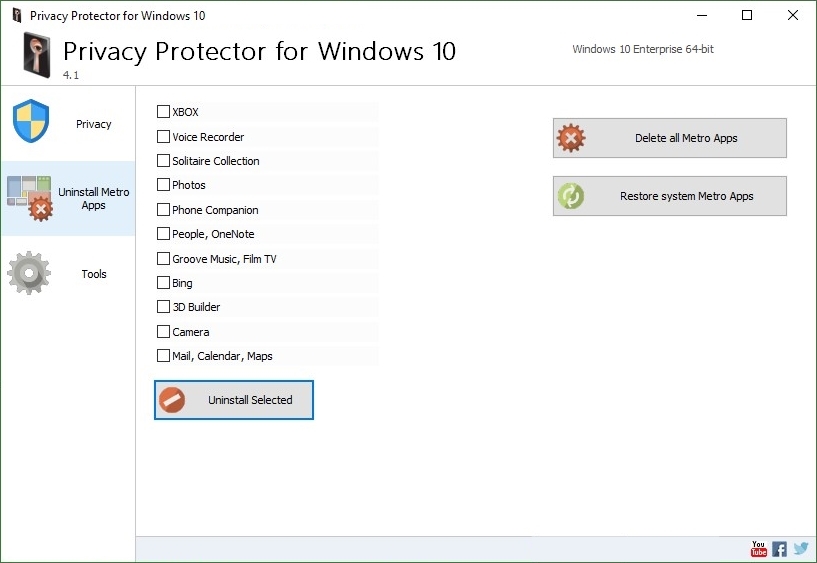Enable the Solitaire Collection checkbox

tap(163, 160)
